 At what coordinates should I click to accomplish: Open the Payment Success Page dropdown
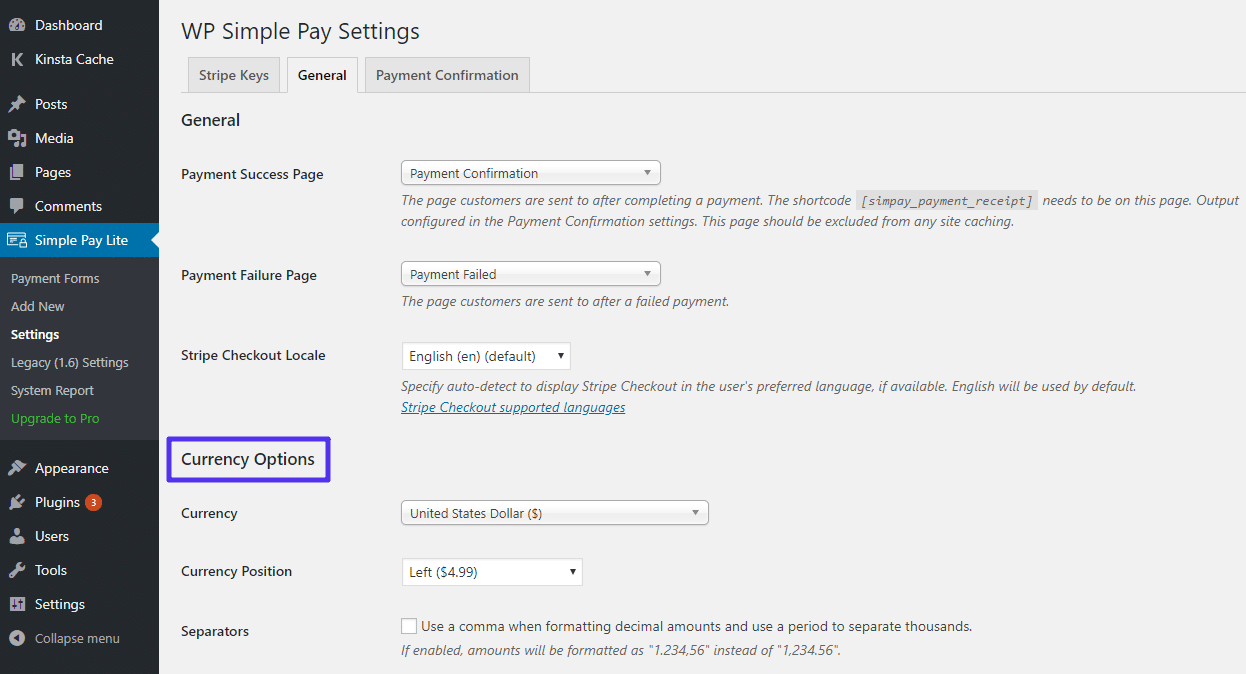[x=530, y=173]
